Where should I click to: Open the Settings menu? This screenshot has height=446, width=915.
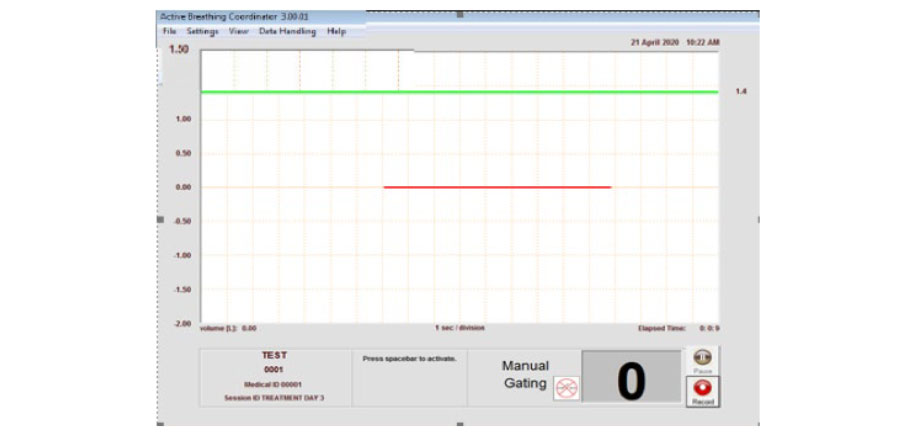(202, 32)
